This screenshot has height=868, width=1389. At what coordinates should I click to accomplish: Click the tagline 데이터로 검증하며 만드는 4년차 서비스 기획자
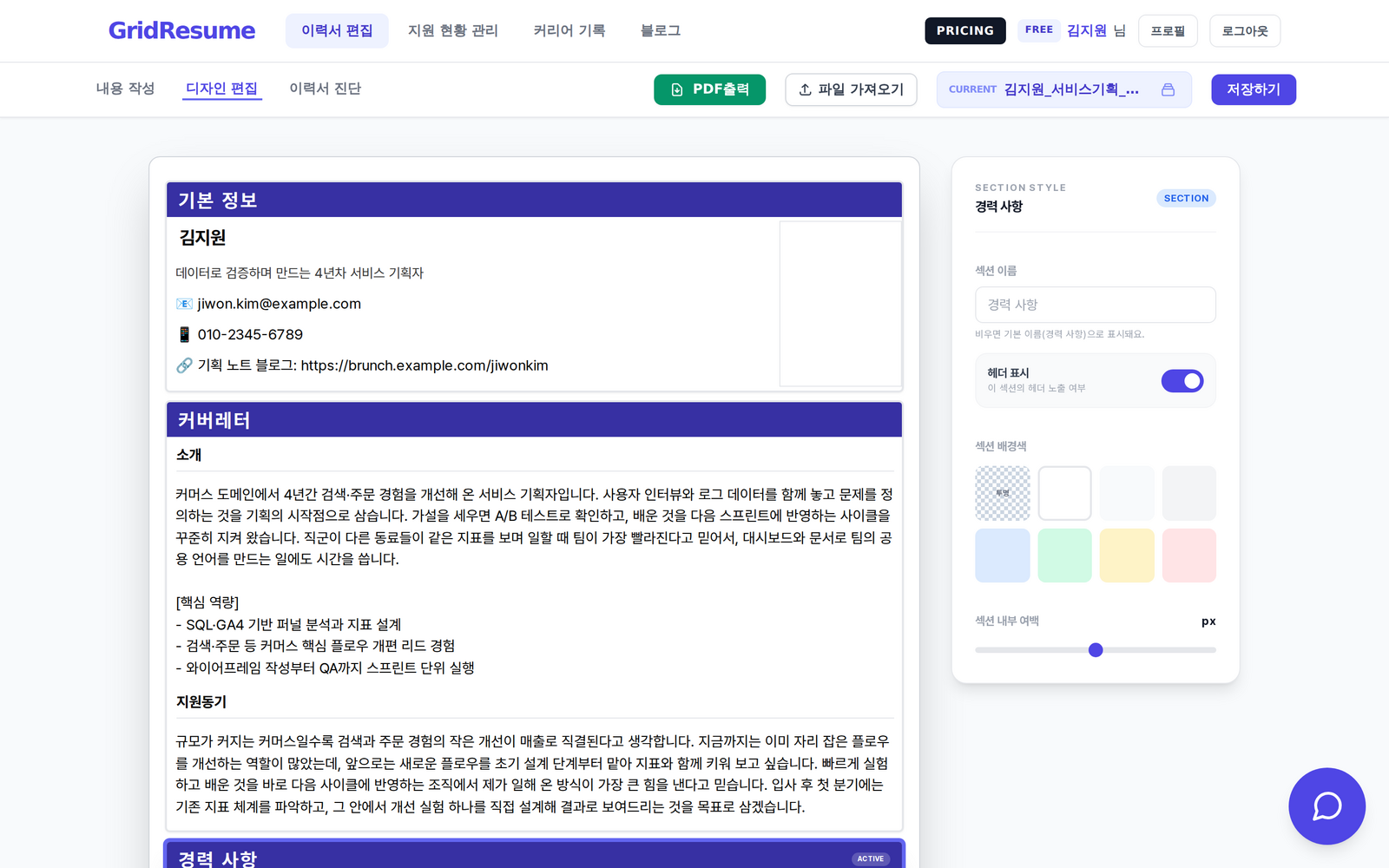pyautogui.click(x=300, y=273)
